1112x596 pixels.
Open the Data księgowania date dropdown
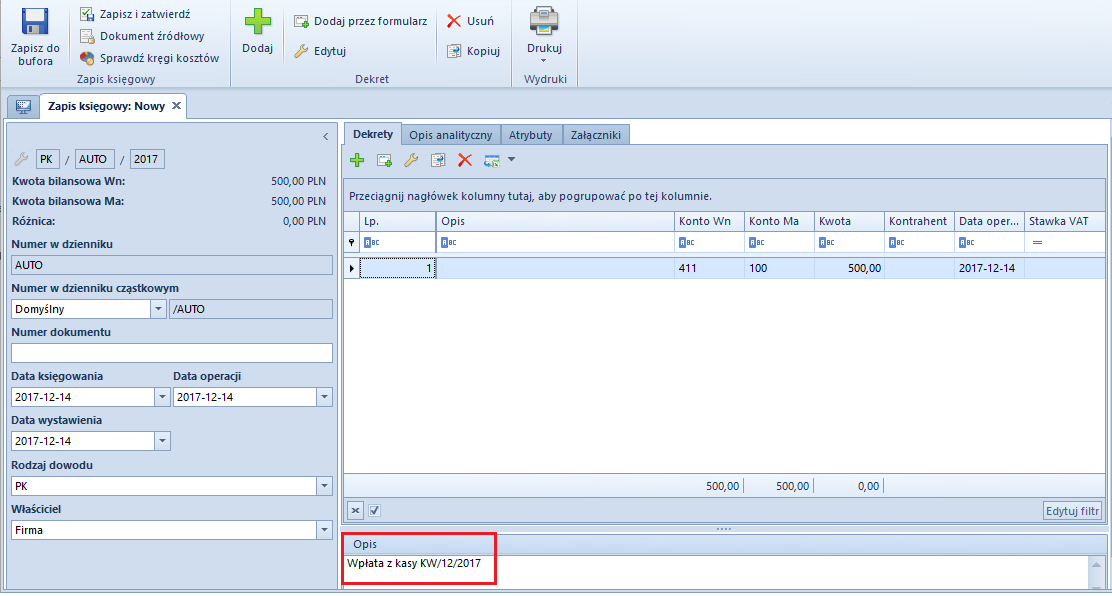coord(162,397)
